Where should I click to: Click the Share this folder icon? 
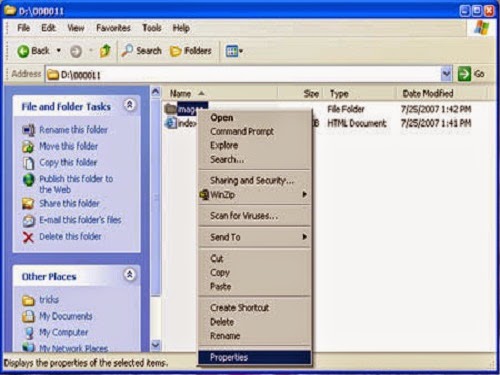pyautogui.click(x=28, y=203)
